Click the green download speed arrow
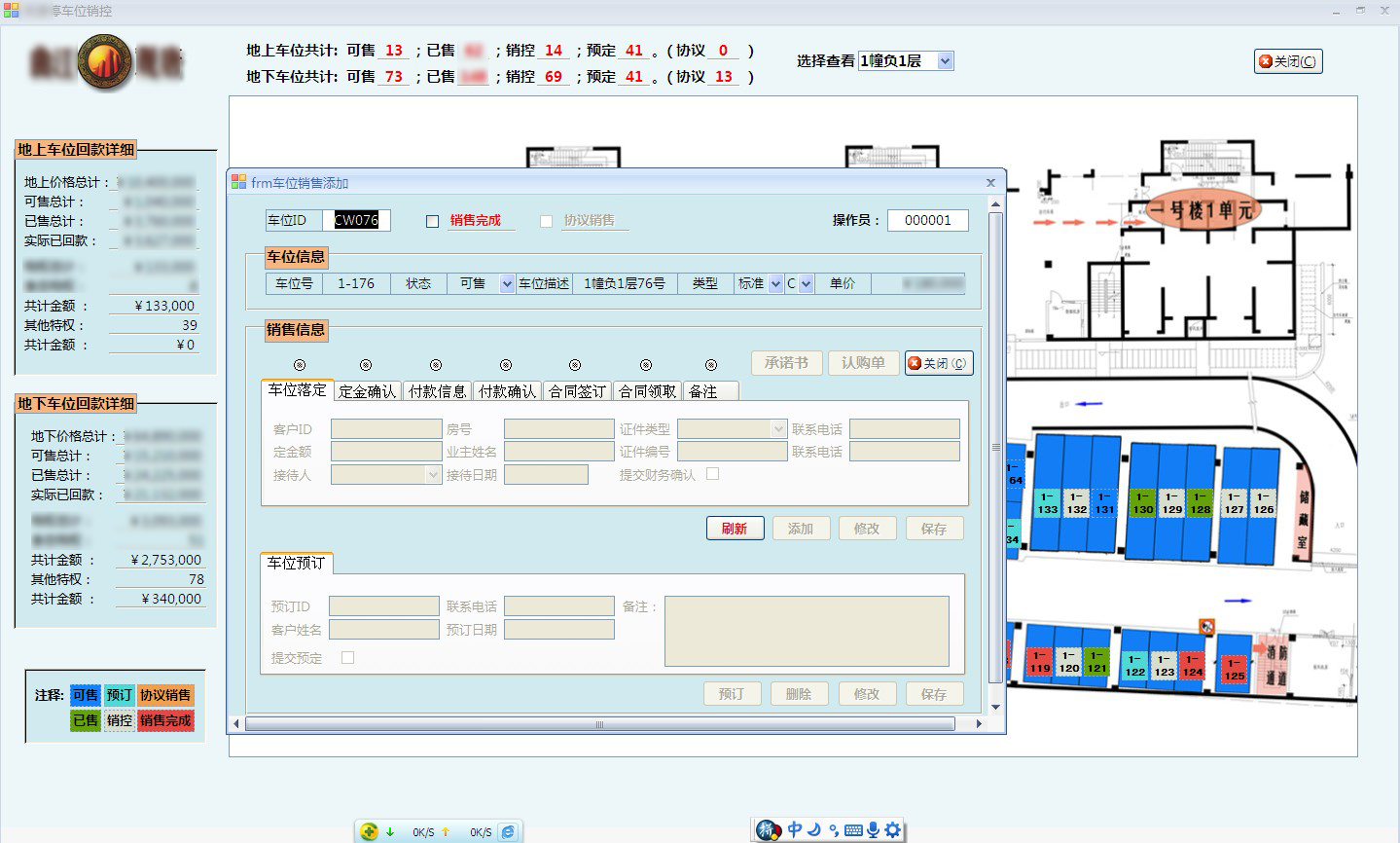This screenshot has height=843, width=1400. 390,831
